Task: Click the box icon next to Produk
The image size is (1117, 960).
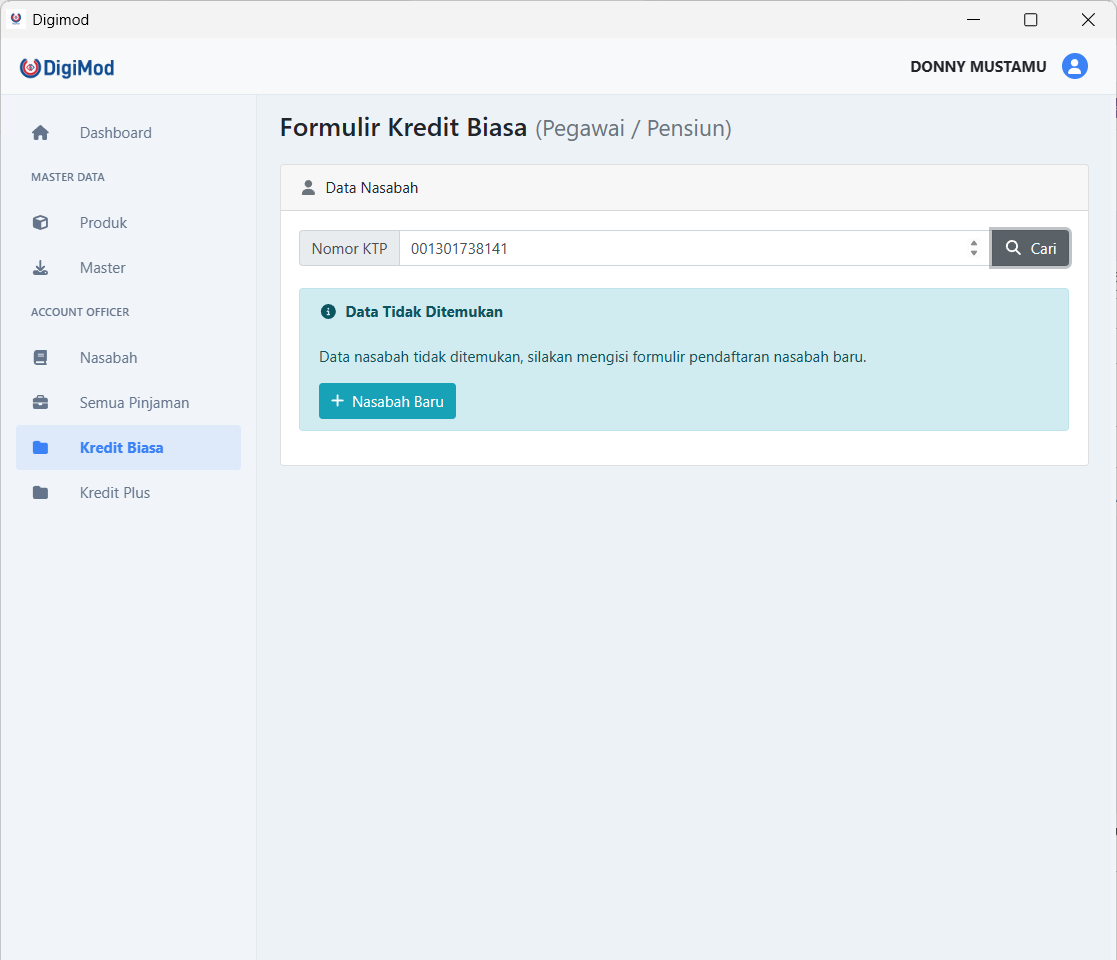Action: 40,223
